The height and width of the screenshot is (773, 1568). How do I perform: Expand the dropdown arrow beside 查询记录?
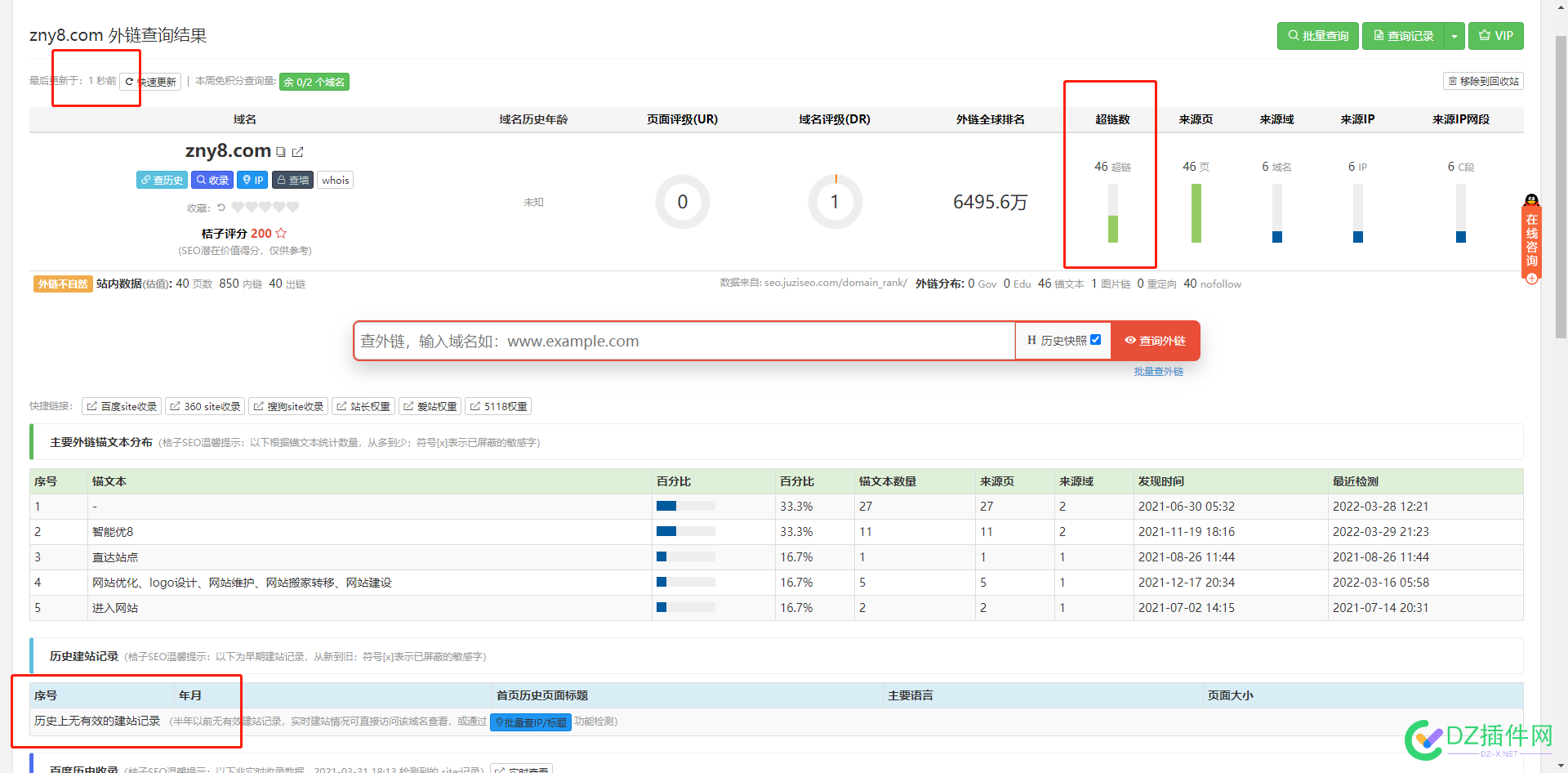tap(1454, 36)
